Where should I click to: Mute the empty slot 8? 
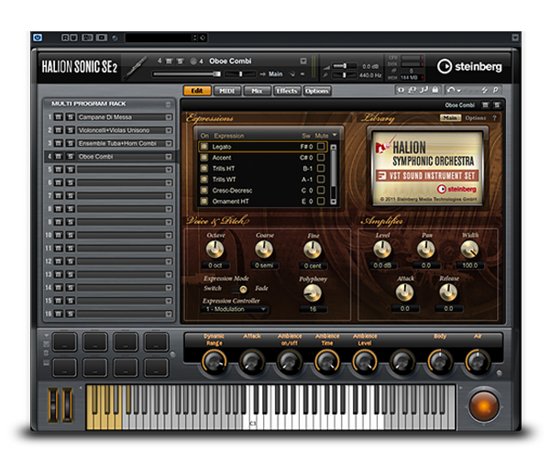click(x=59, y=209)
